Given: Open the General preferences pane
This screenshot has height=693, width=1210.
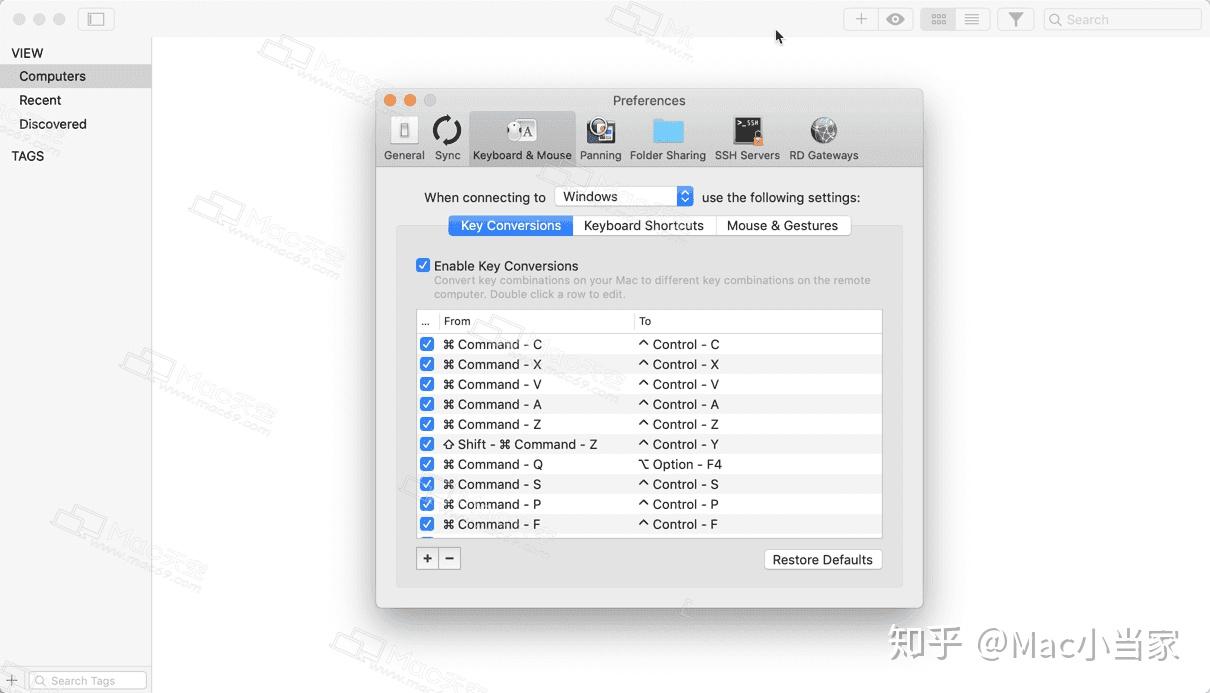Looking at the screenshot, I should pos(404,138).
